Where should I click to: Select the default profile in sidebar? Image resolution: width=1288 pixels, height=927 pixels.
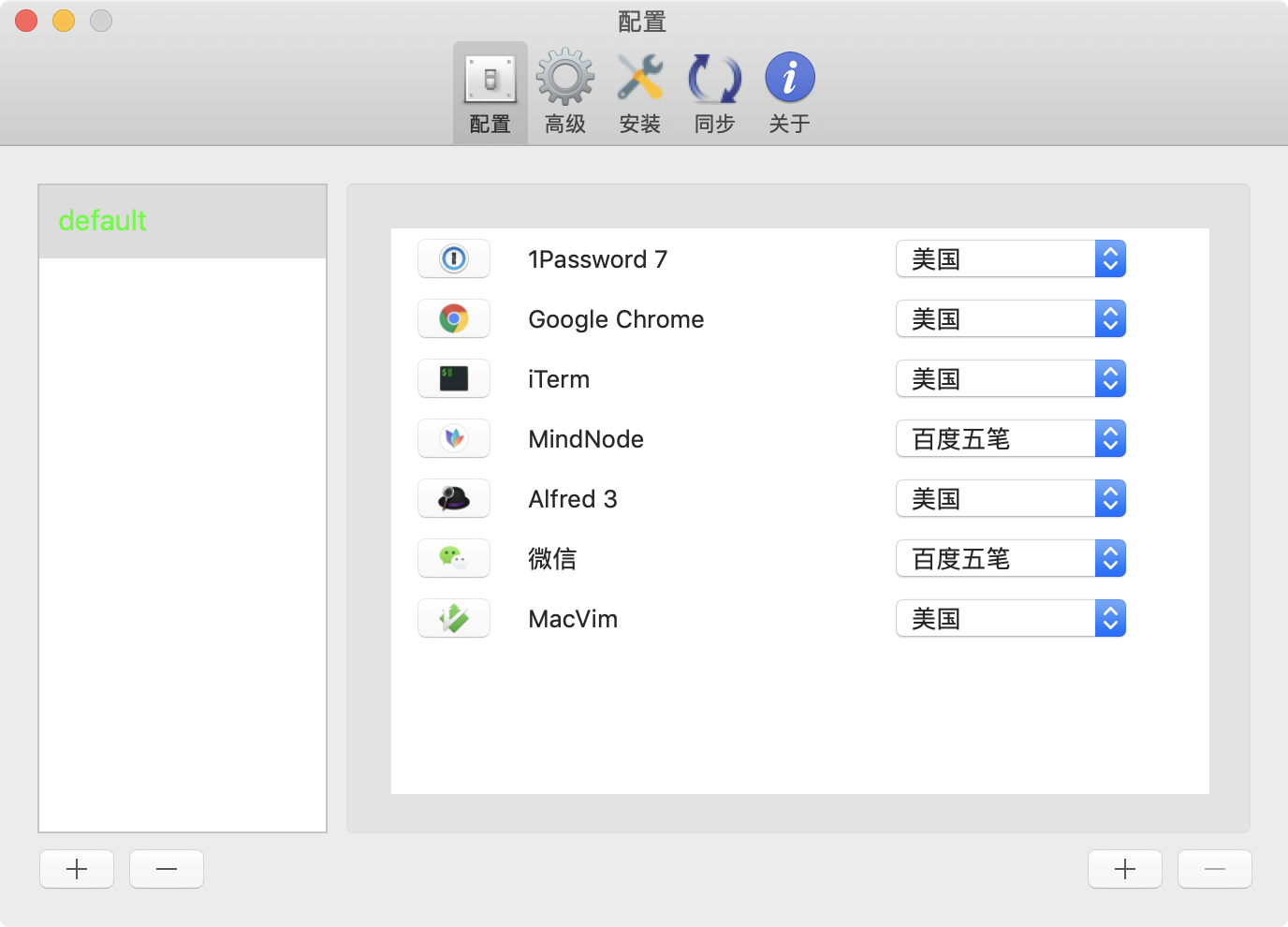[183, 221]
